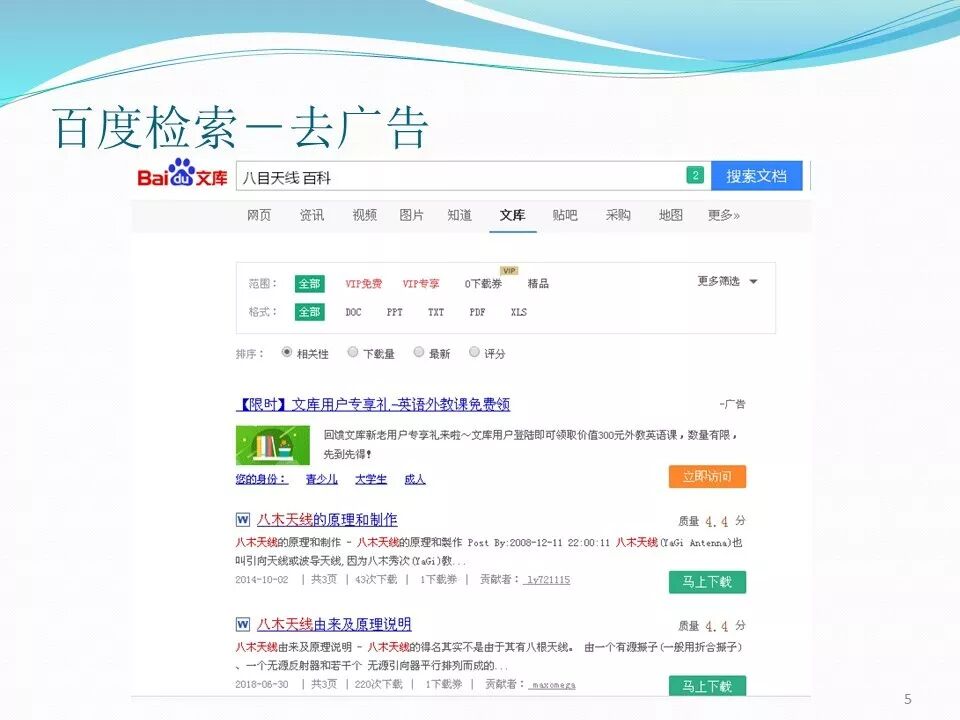Click the Baidu Wenku logo
The image size is (960, 720).
click(x=182, y=173)
